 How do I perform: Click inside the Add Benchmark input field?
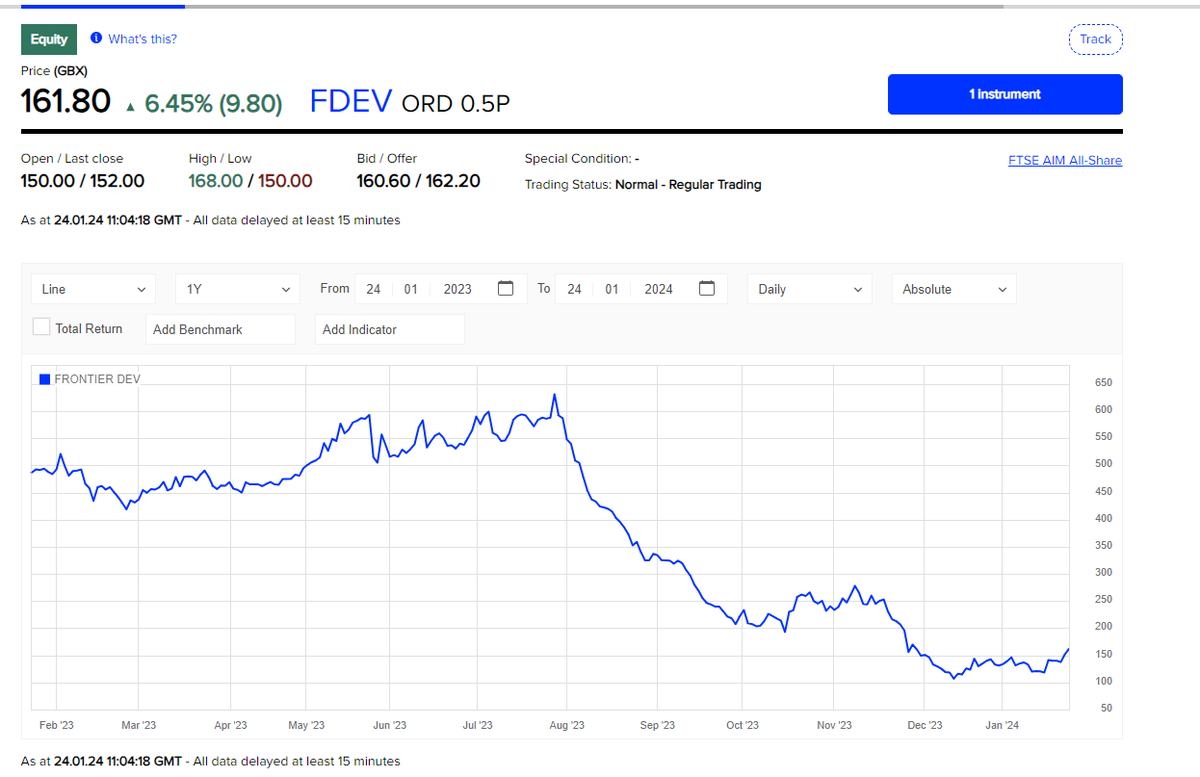coord(220,328)
